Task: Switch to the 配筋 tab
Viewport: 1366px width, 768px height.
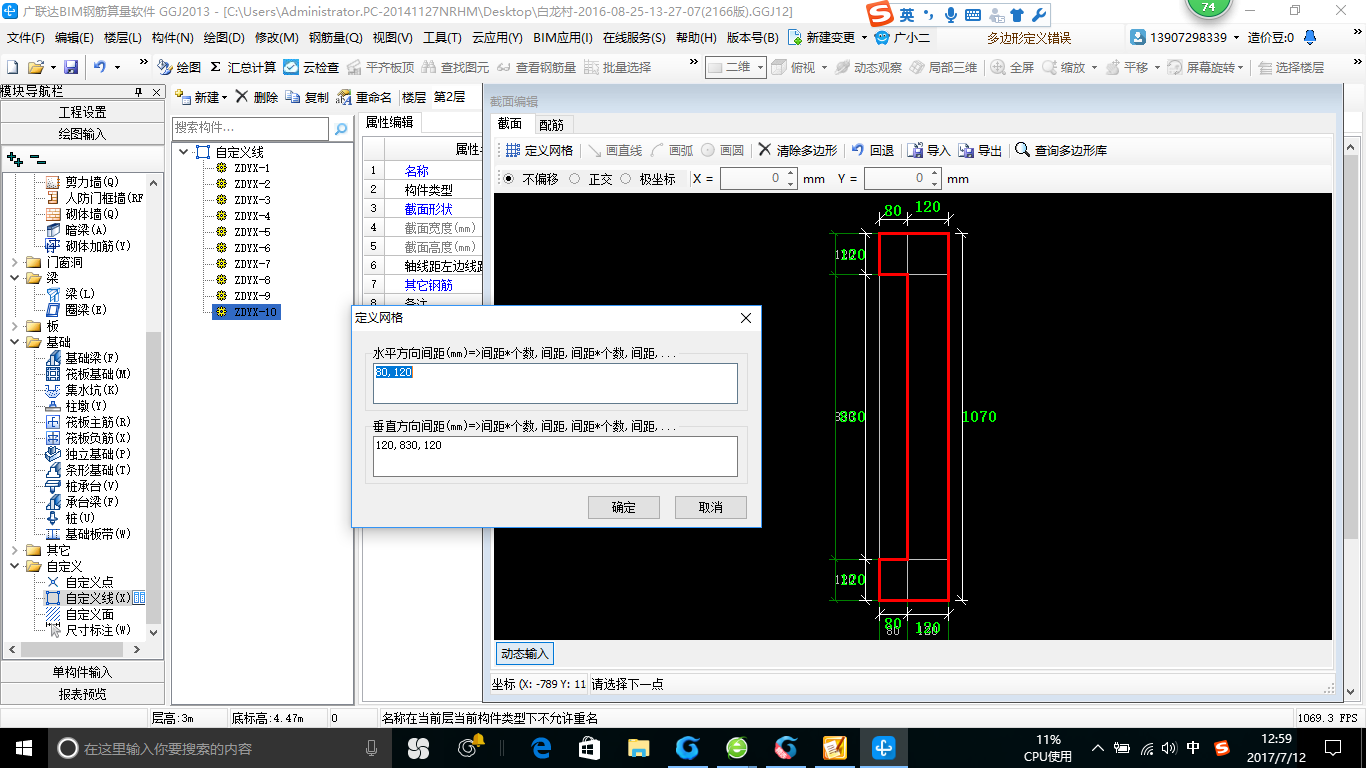Action: tap(551, 125)
